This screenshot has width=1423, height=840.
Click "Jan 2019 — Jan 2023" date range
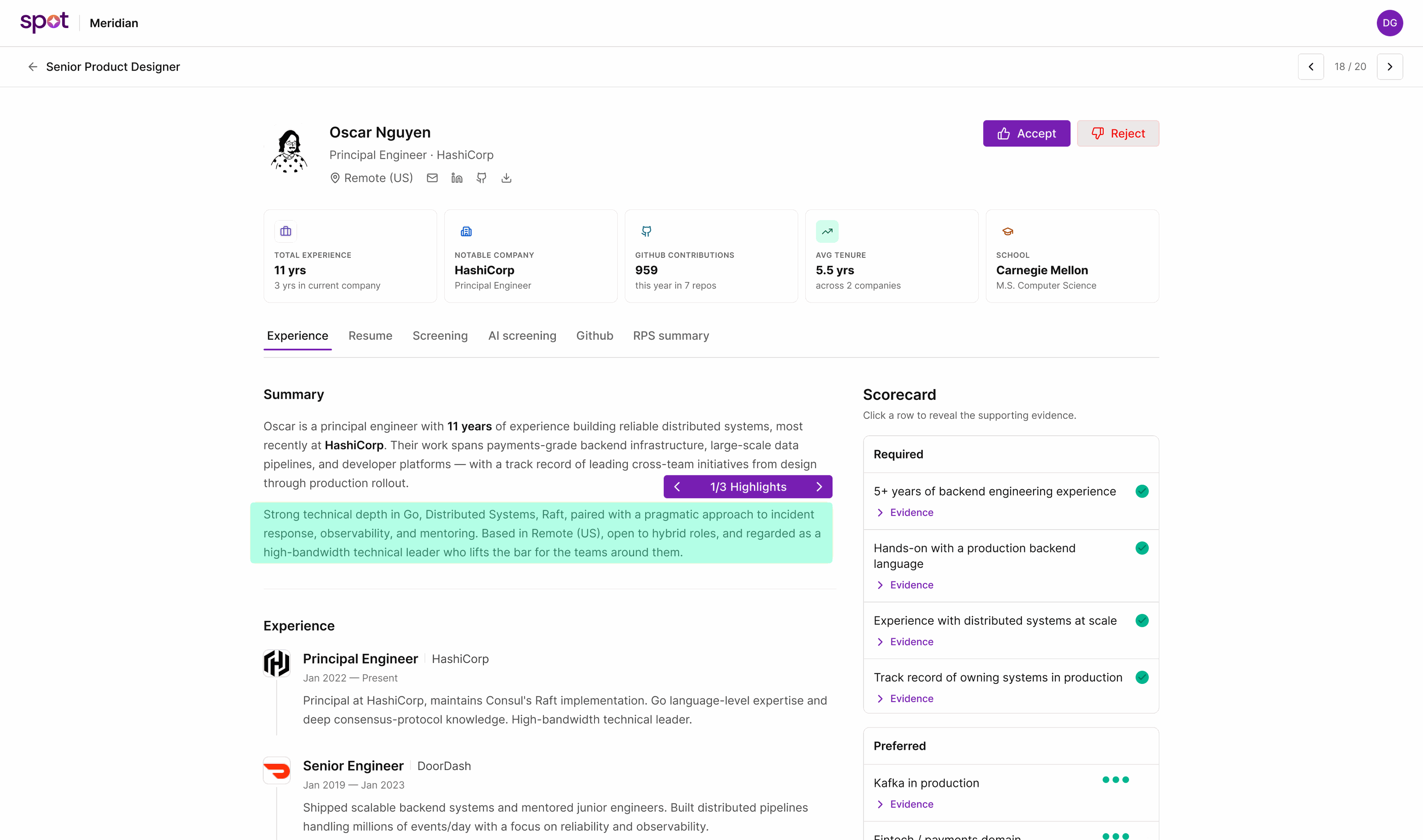(x=354, y=785)
